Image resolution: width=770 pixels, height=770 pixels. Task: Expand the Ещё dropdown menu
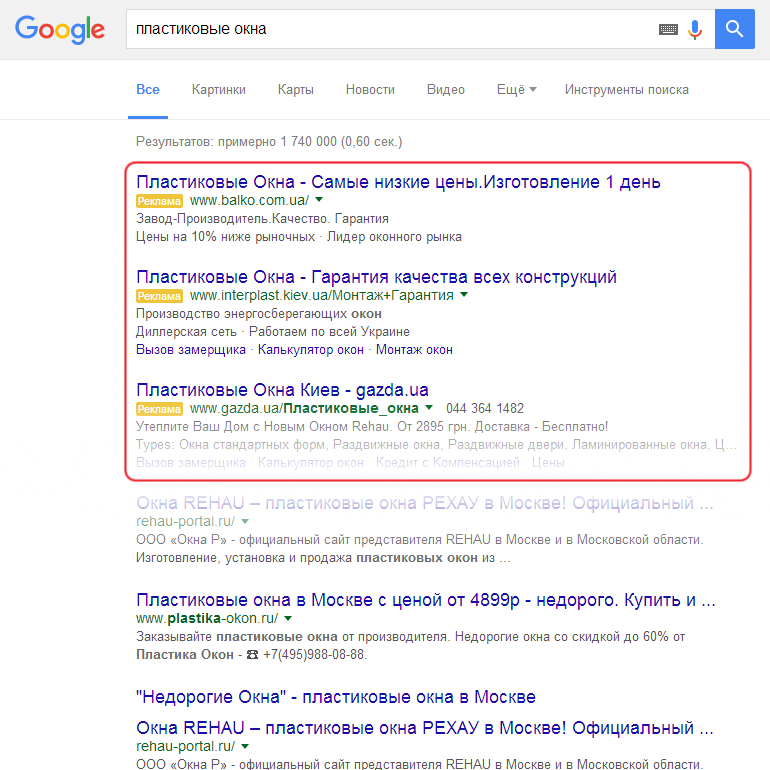click(517, 90)
